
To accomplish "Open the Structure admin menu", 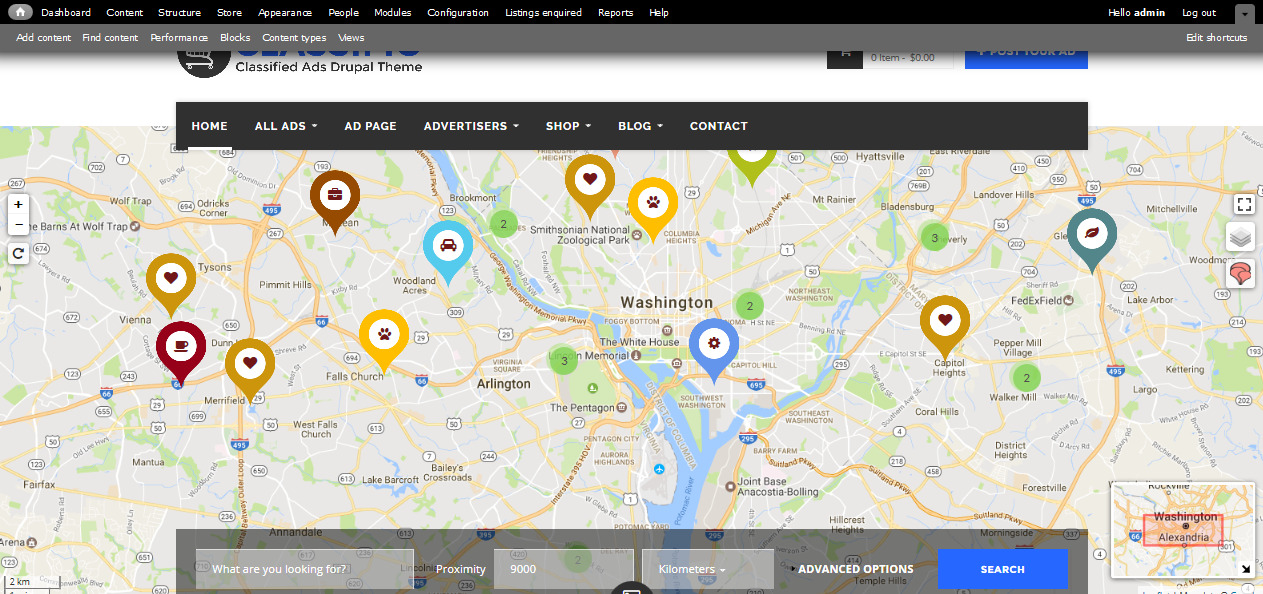I will [x=179, y=13].
